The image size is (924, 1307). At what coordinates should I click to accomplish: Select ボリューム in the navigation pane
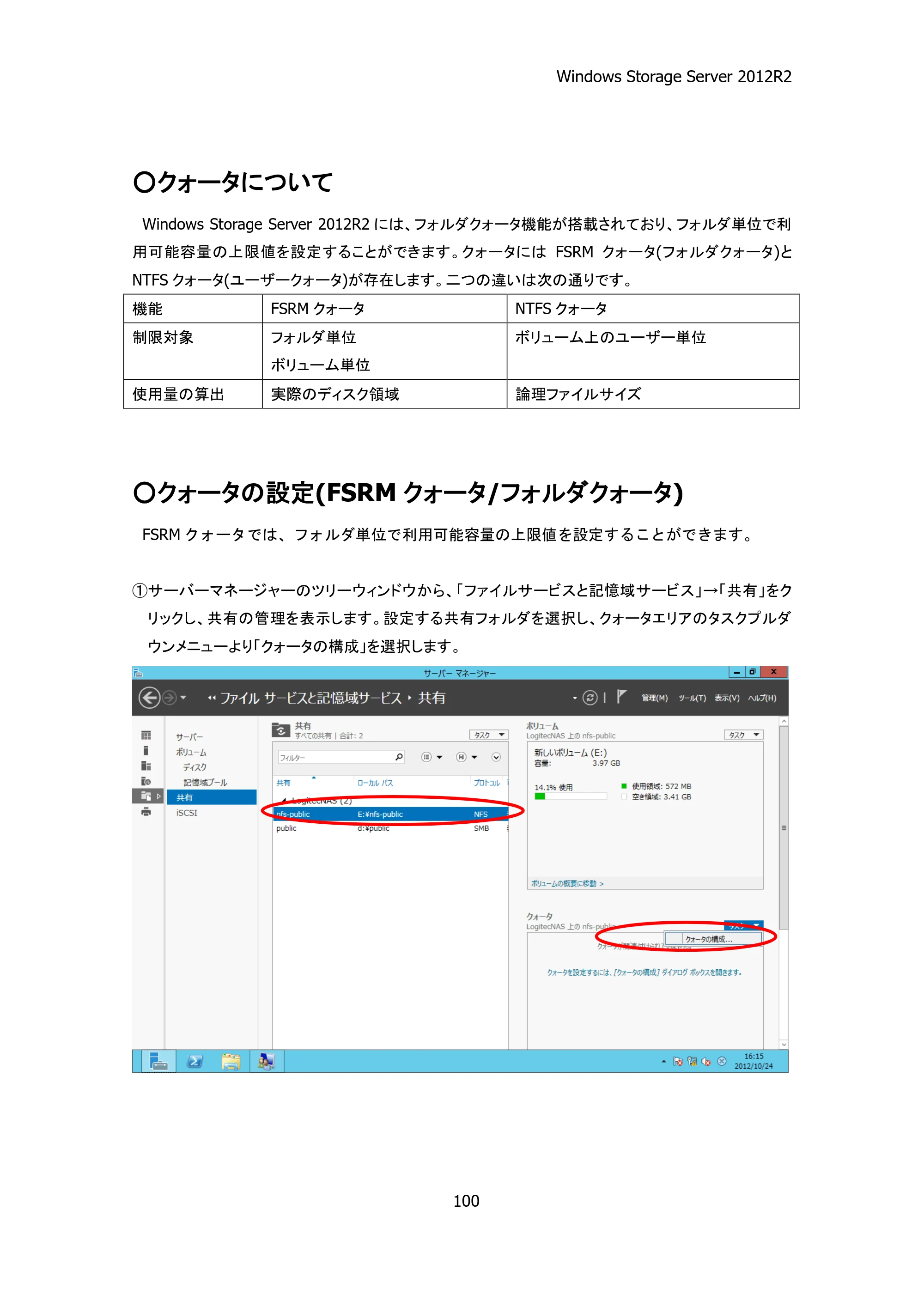pos(191,752)
